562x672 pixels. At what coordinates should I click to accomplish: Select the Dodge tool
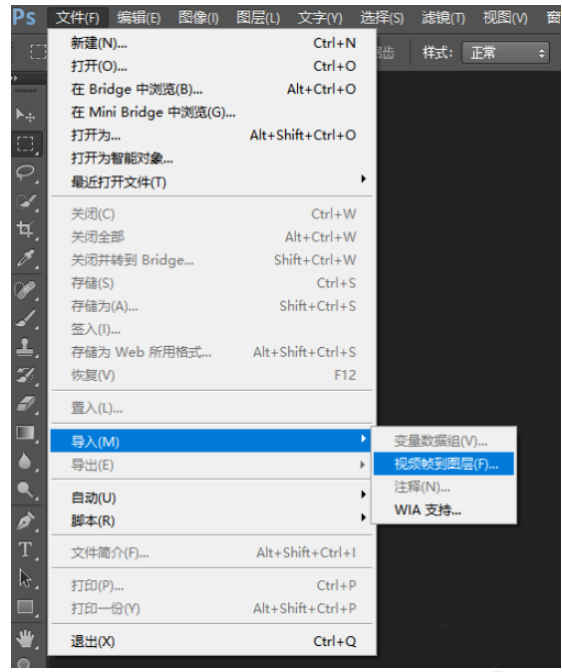click(x=25, y=489)
